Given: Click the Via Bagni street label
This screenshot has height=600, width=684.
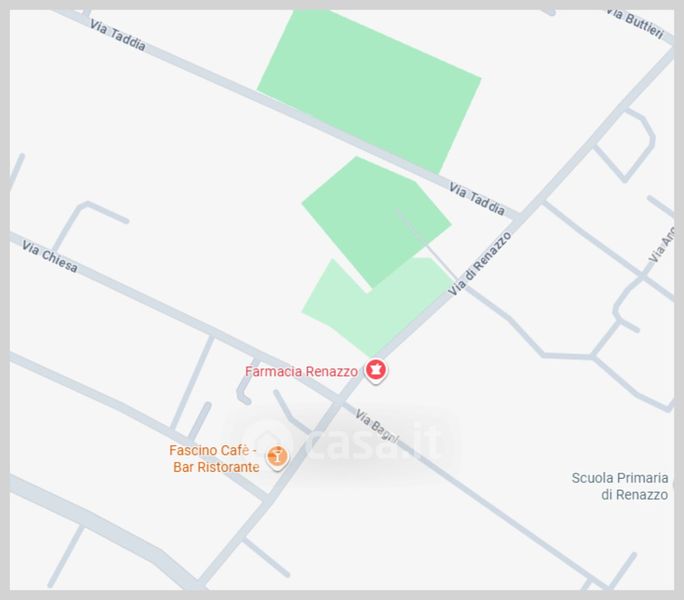Looking at the screenshot, I should pos(377,426).
